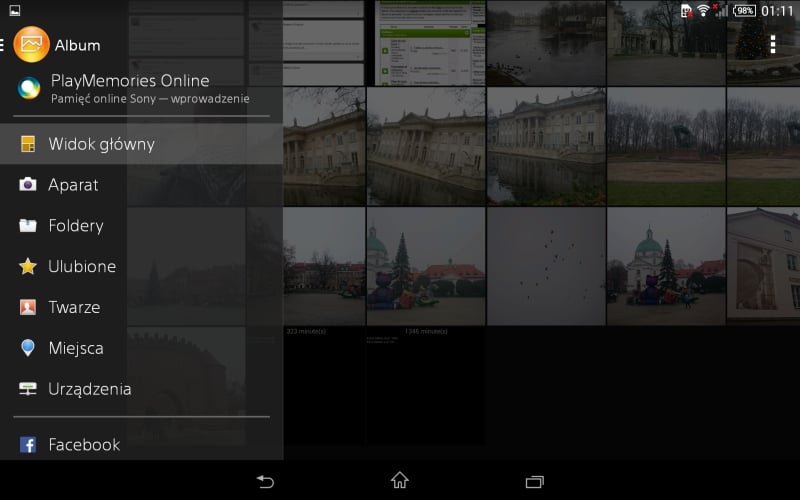Tap 'Pamięć online Sony — wprowadzenie' subtitle
Screen dimensions: 800x500
[150, 98]
